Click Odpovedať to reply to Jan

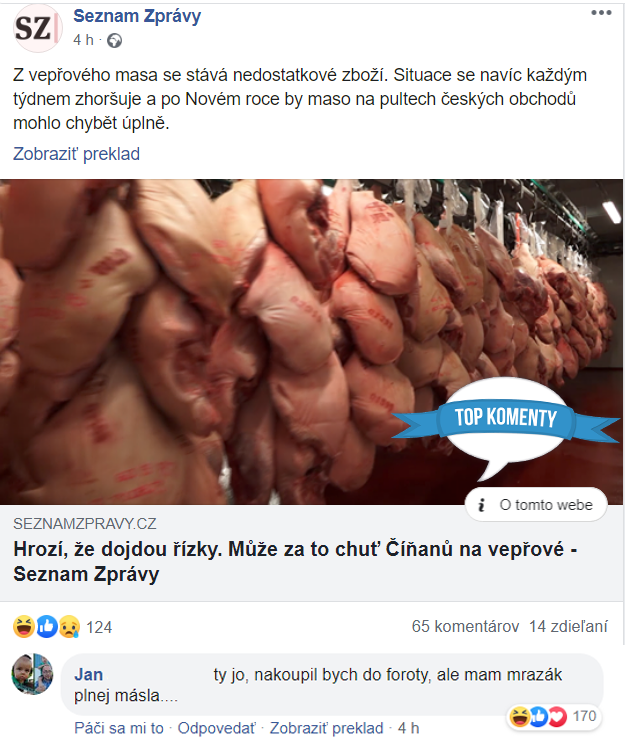(x=217, y=728)
